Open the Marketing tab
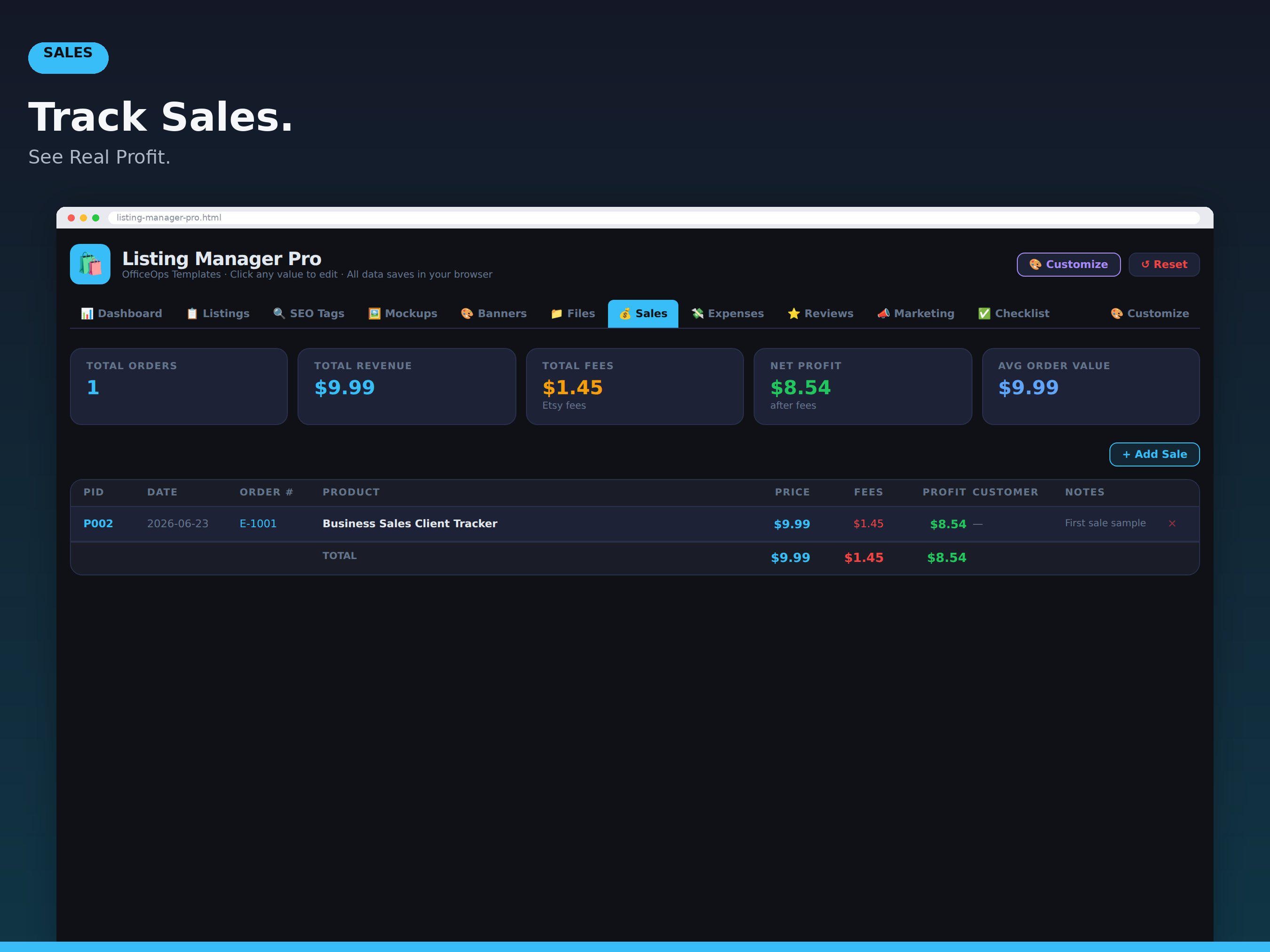 tap(915, 313)
